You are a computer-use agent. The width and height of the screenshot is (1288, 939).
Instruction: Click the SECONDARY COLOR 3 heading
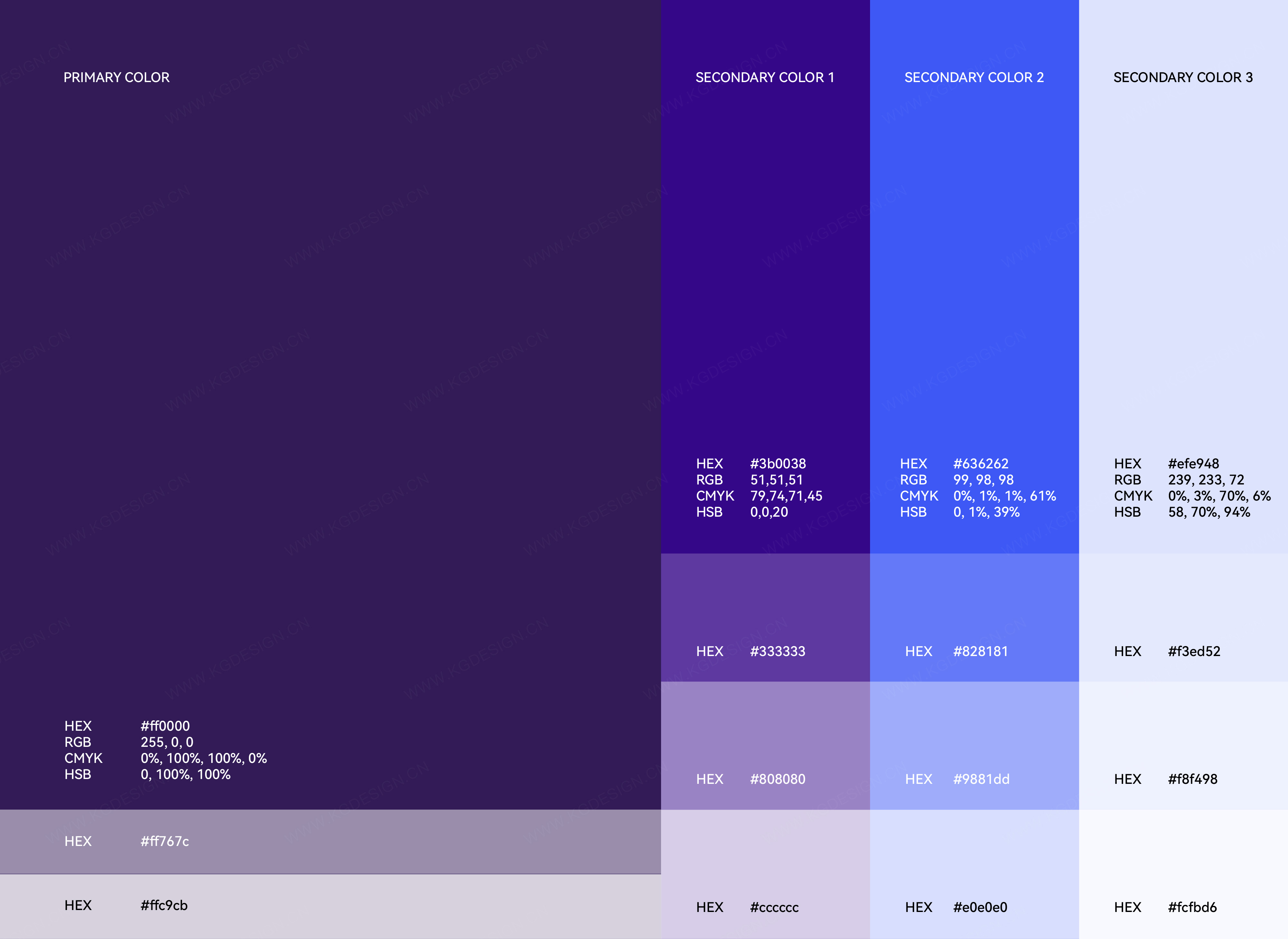[x=1183, y=77]
